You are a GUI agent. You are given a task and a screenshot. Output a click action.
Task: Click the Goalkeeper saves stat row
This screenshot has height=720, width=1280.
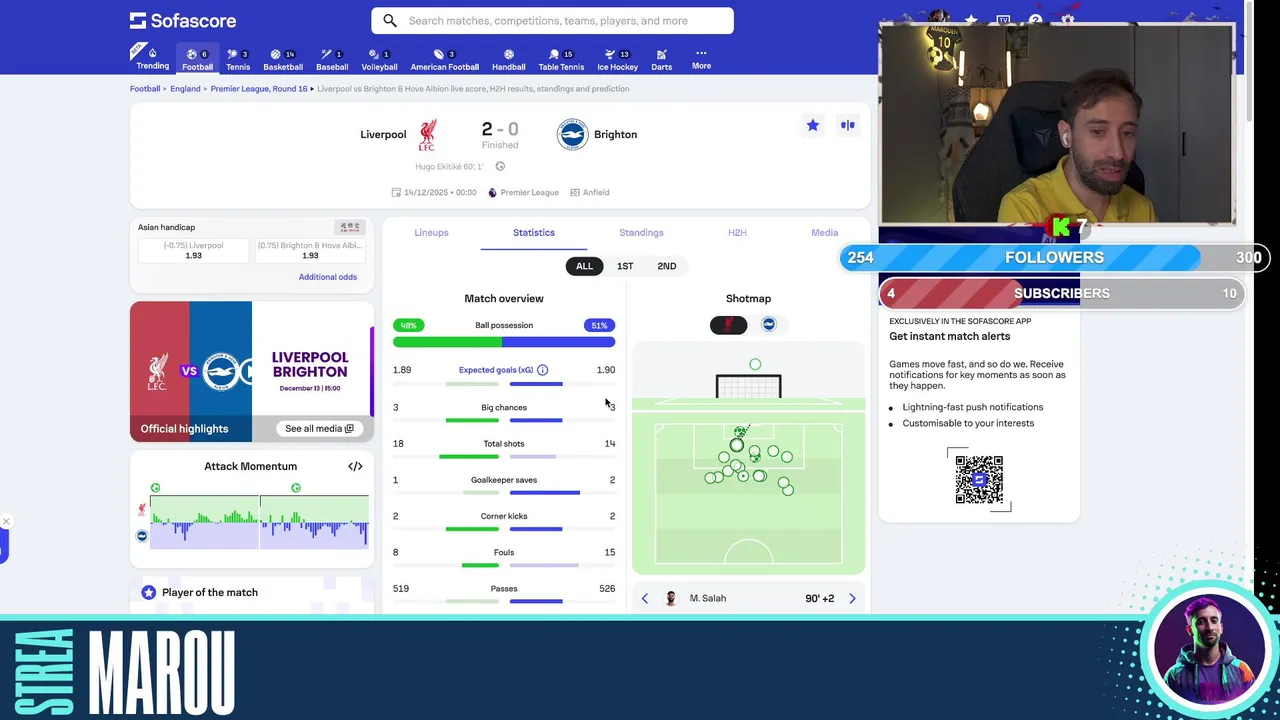coord(504,485)
